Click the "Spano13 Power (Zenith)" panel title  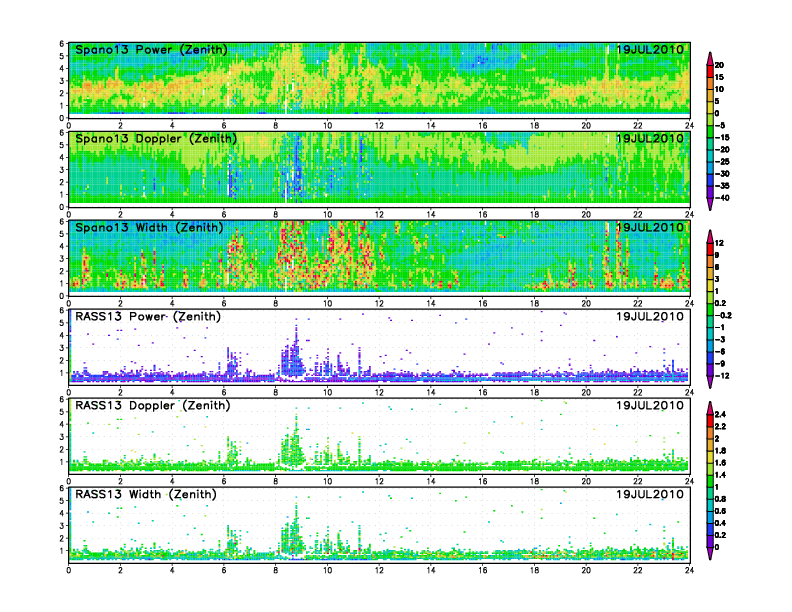click(151, 49)
